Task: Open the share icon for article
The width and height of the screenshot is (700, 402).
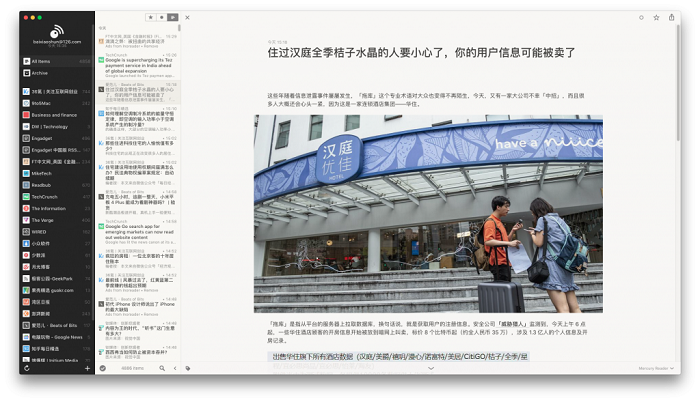Action: point(671,17)
